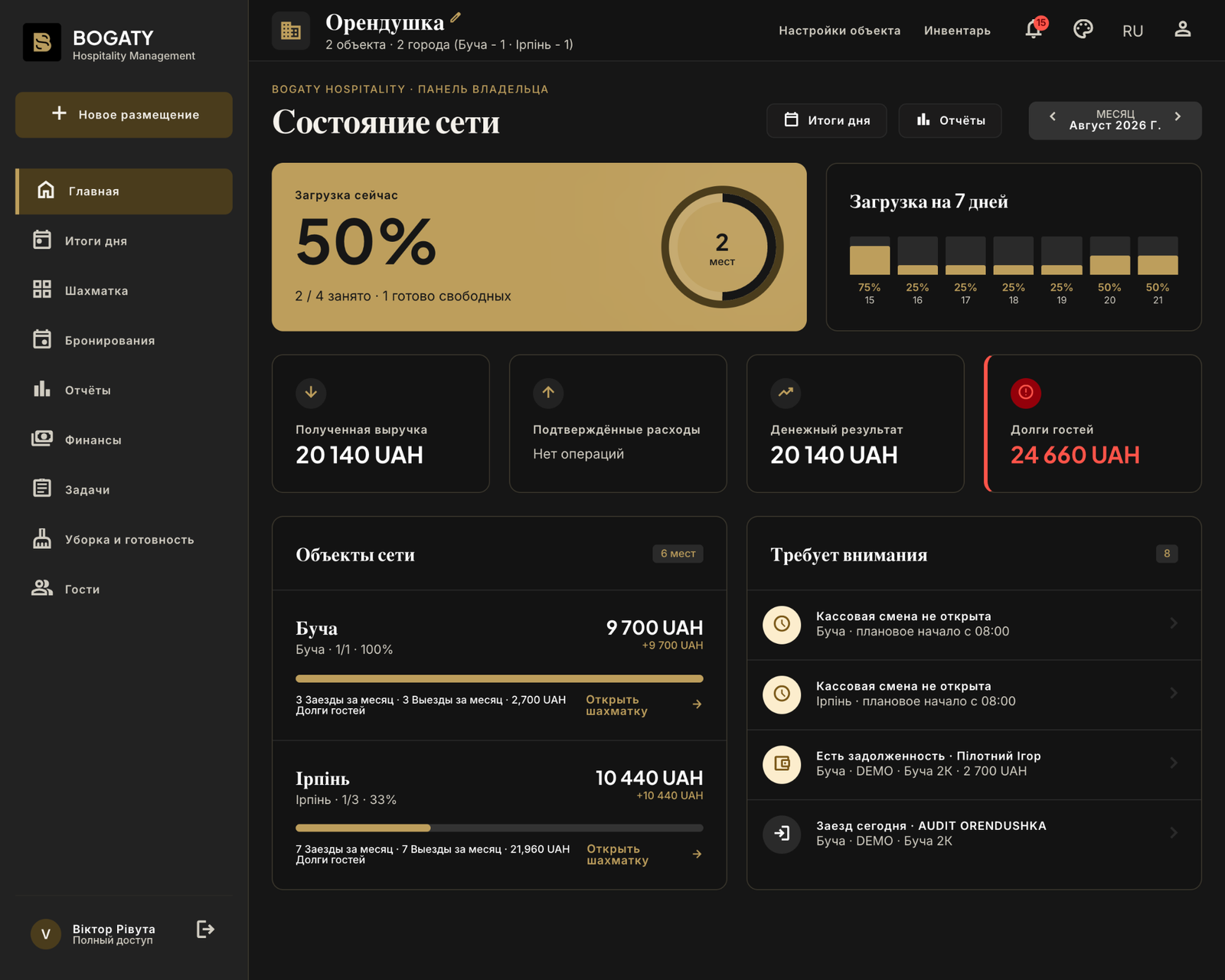The width and height of the screenshot is (1225, 980).
Task: Open Главная in the sidebar
Action: pos(124,191)
